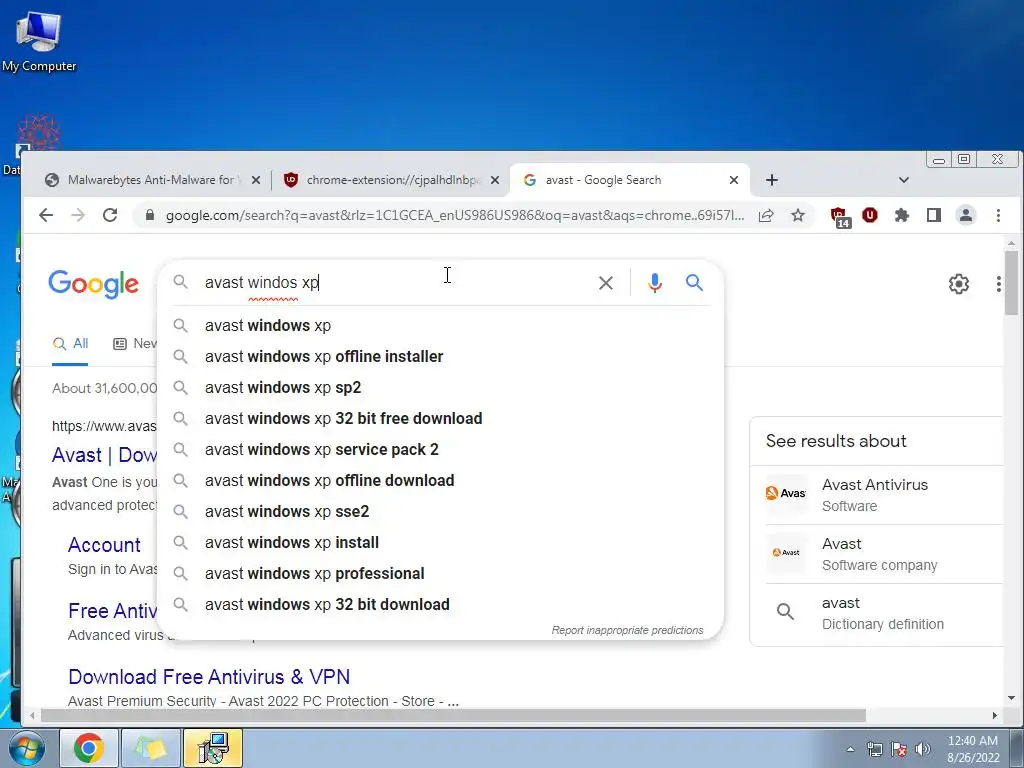The height and width of the screenshot is (768, 1024).
Task: Bookmark this page with the star
Action: (x=797, y=216)
